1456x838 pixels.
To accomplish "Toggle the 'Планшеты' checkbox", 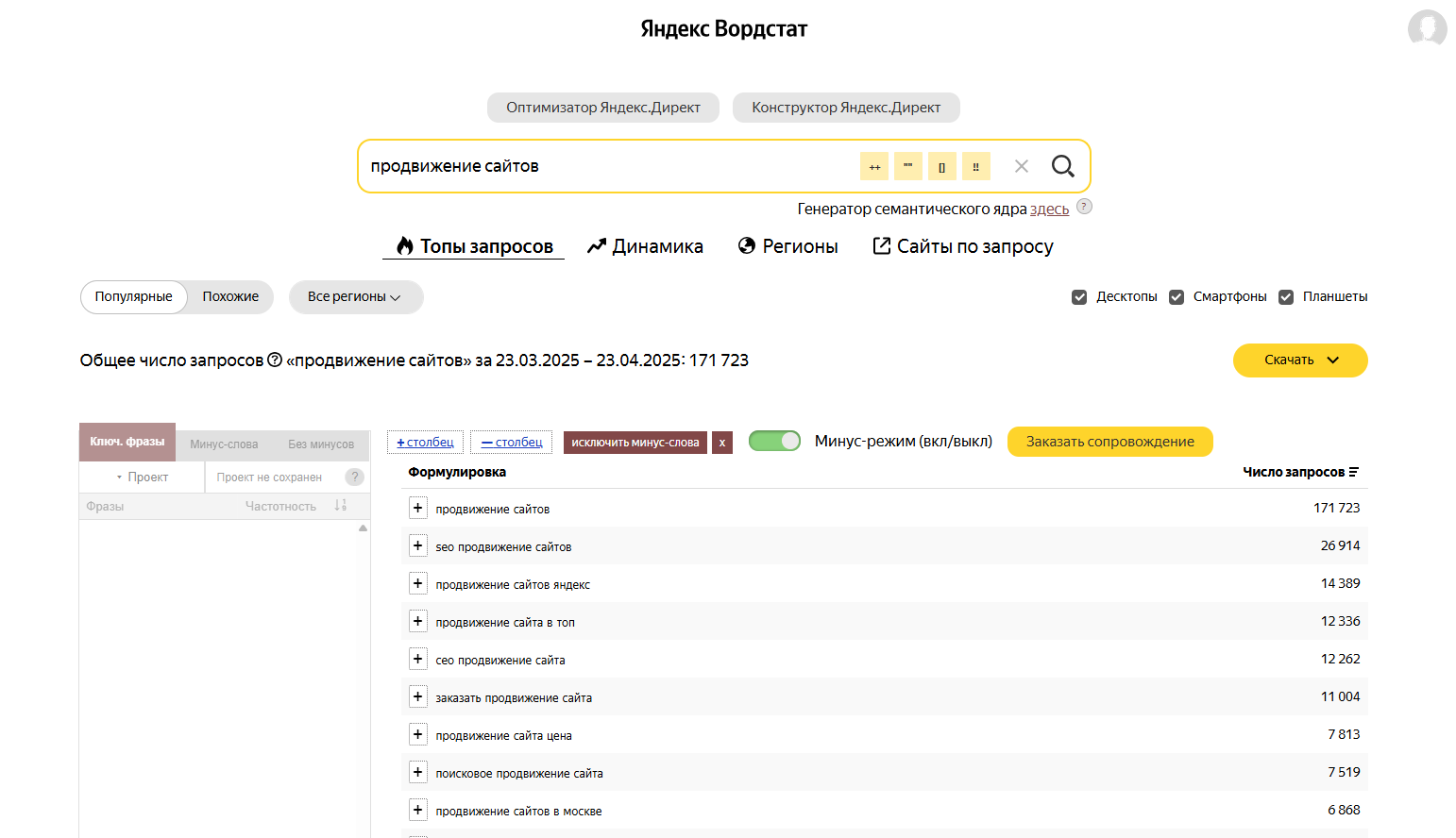I will click(x=1286, y=297).
